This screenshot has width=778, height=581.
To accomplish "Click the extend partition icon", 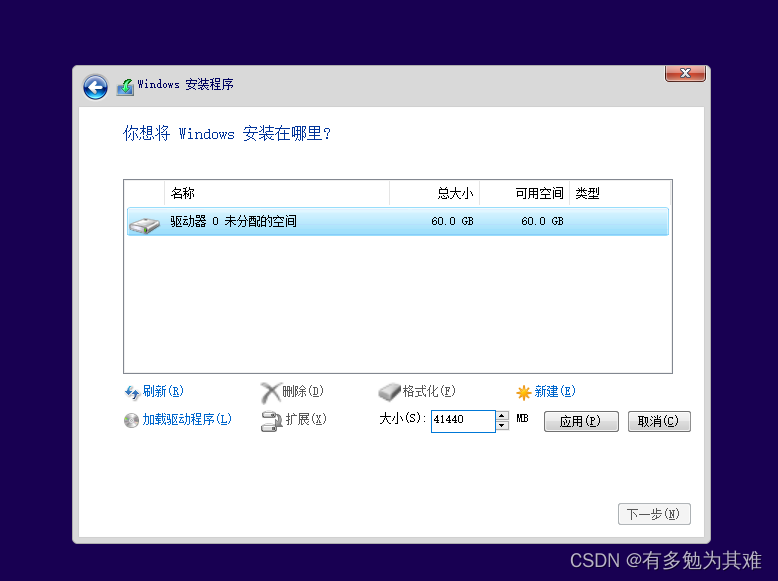I will tap(271, 421).
